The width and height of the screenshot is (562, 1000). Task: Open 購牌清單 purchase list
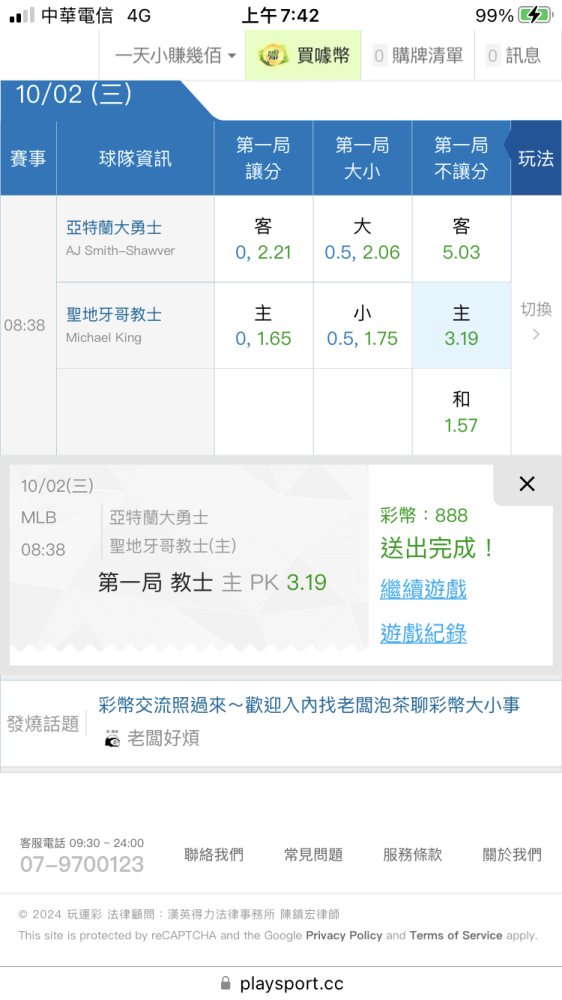pyautogui.click(x=418, y=55)
